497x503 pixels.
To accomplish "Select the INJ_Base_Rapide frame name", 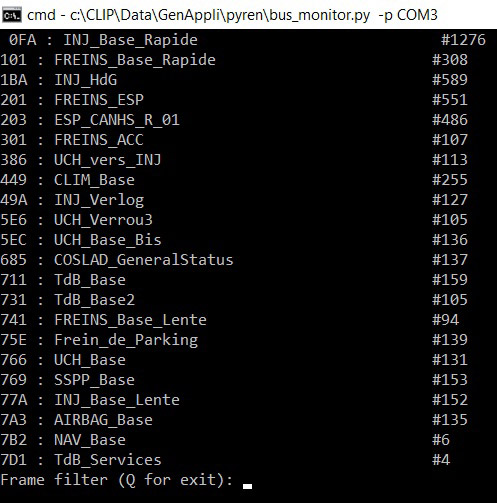I will [130, 41].
